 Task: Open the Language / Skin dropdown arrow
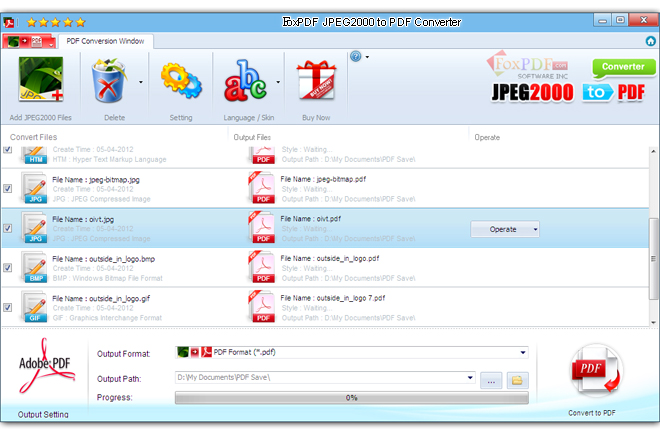point(278,82)
